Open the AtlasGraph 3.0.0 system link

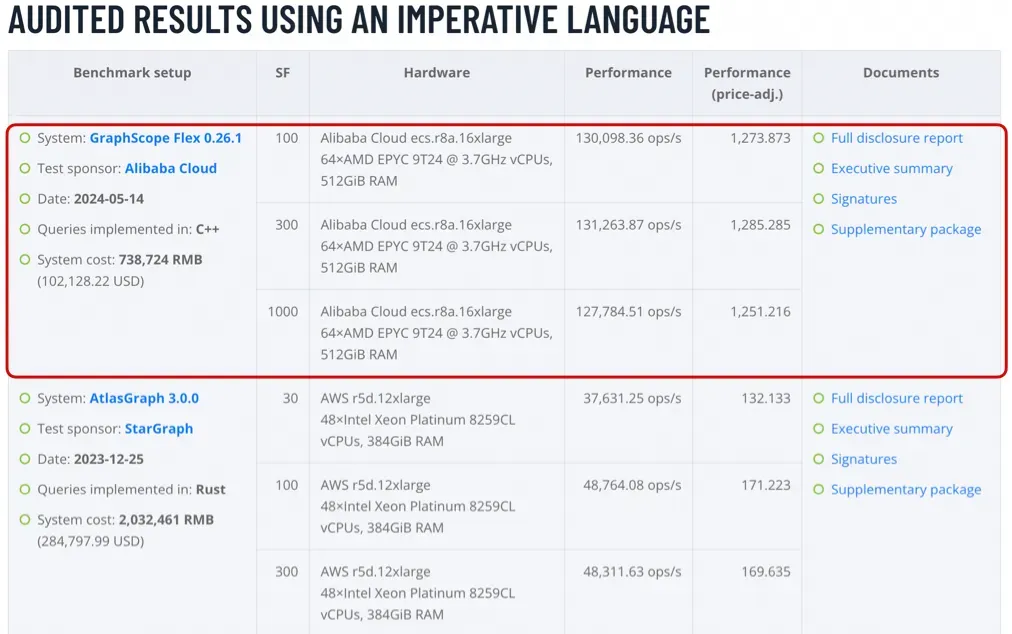(x=144, y=398)
